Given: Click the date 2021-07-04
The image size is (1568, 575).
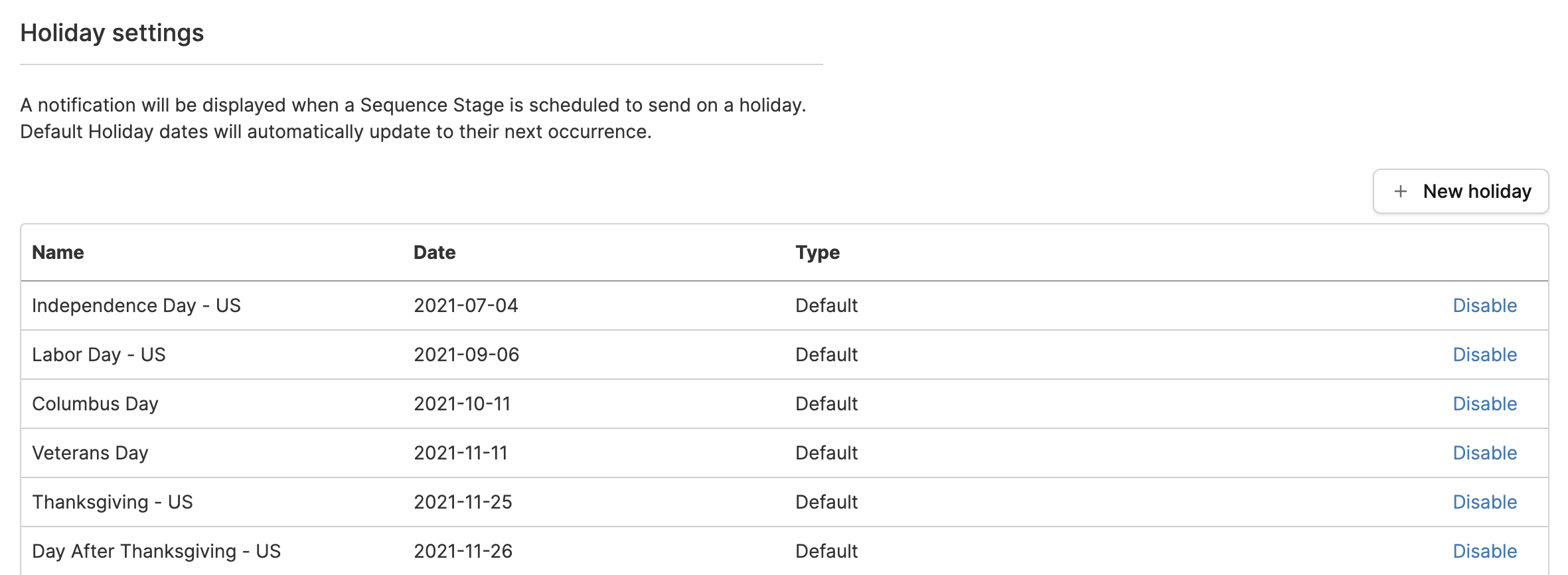Looking at the screenshot, I should (x=465, y=305).
